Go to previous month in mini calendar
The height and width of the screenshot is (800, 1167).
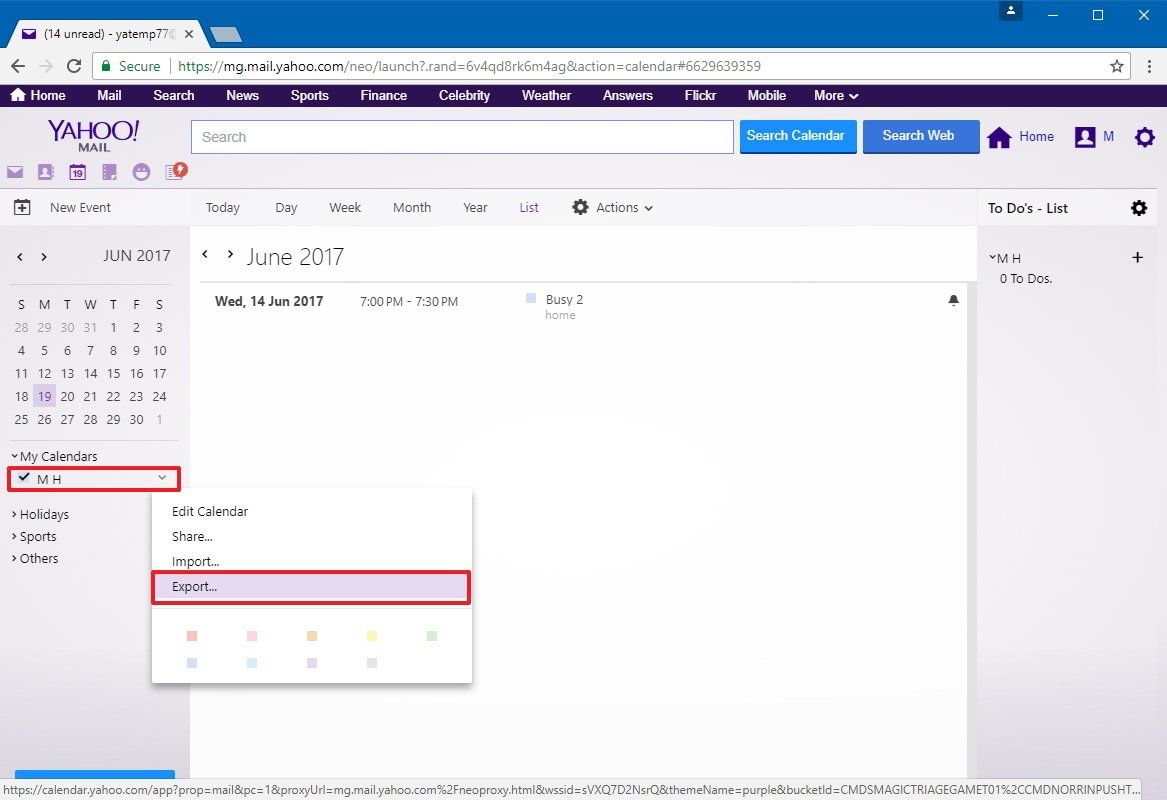tap(20, 257)
